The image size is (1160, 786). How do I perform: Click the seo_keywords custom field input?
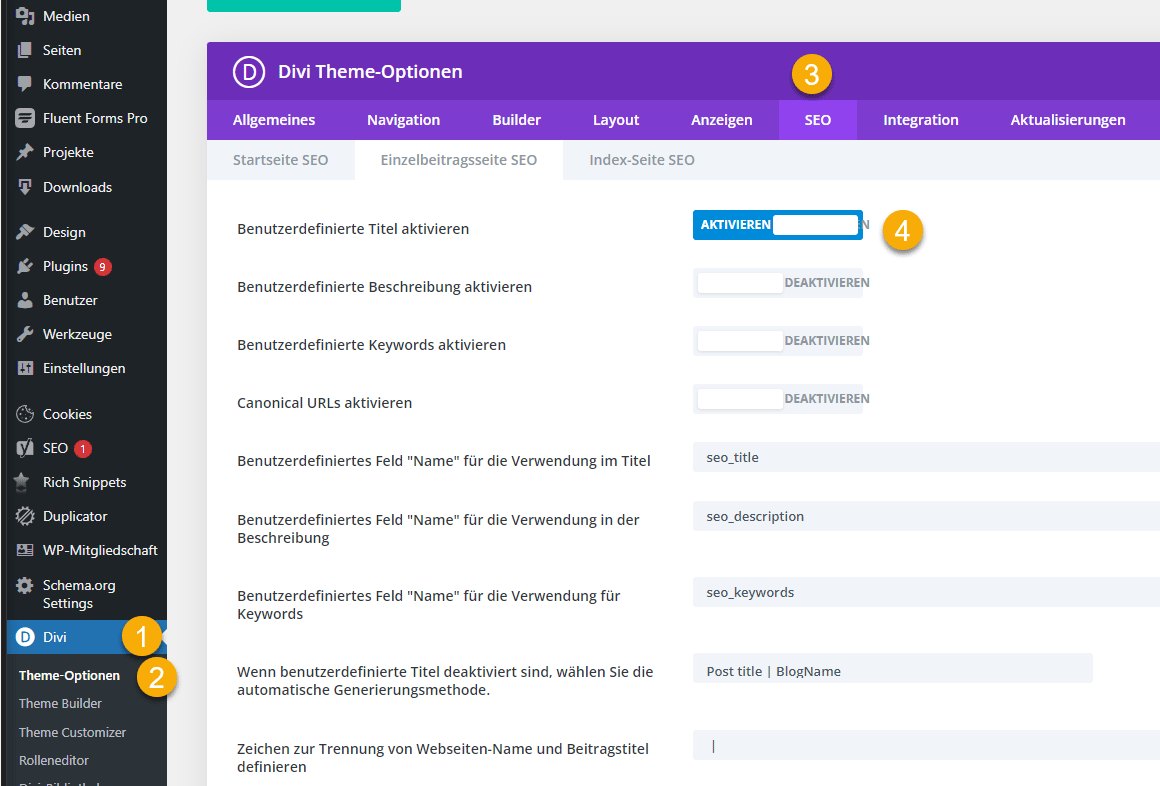pyautogui.click(x=926, y=592)
